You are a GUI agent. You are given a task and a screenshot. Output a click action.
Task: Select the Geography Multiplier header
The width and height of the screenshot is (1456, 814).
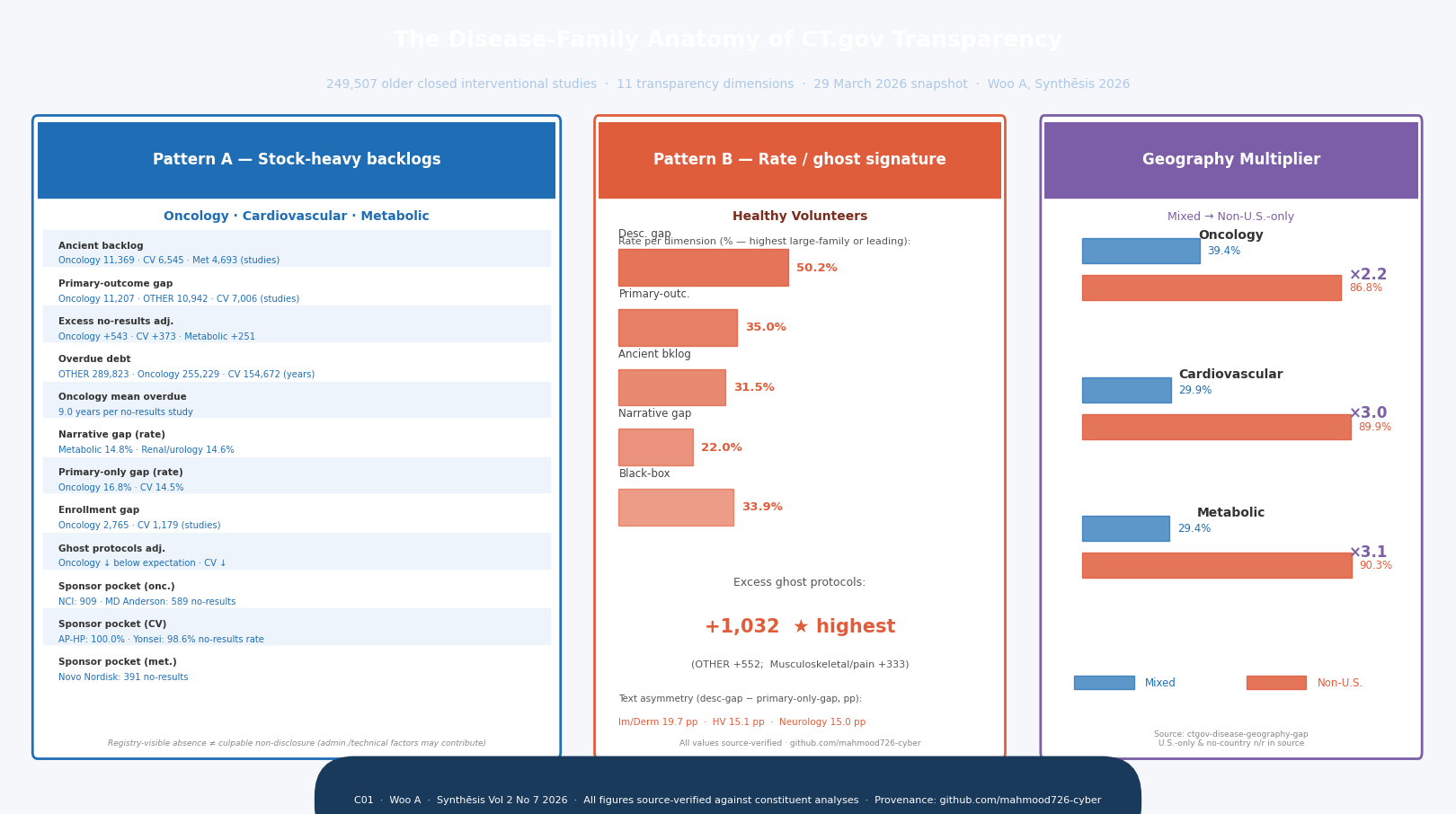tap(1231, 160)
